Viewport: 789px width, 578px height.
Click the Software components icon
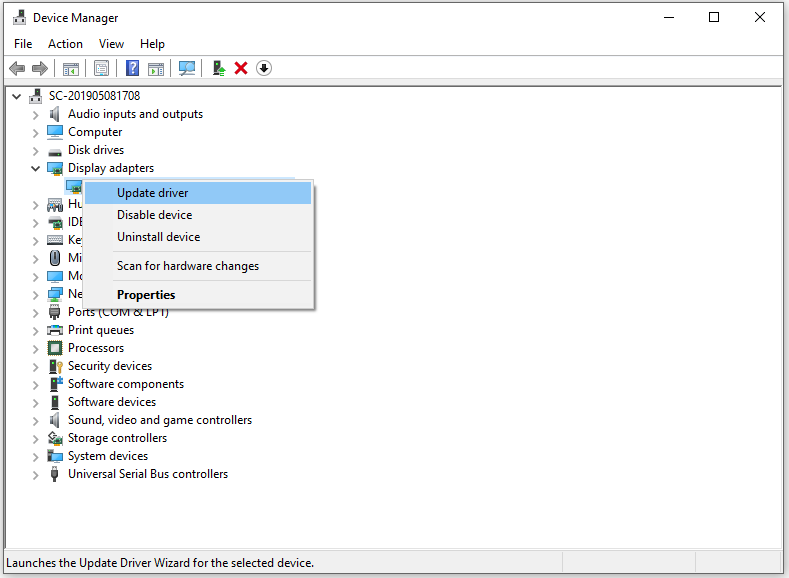pos(56,384)
